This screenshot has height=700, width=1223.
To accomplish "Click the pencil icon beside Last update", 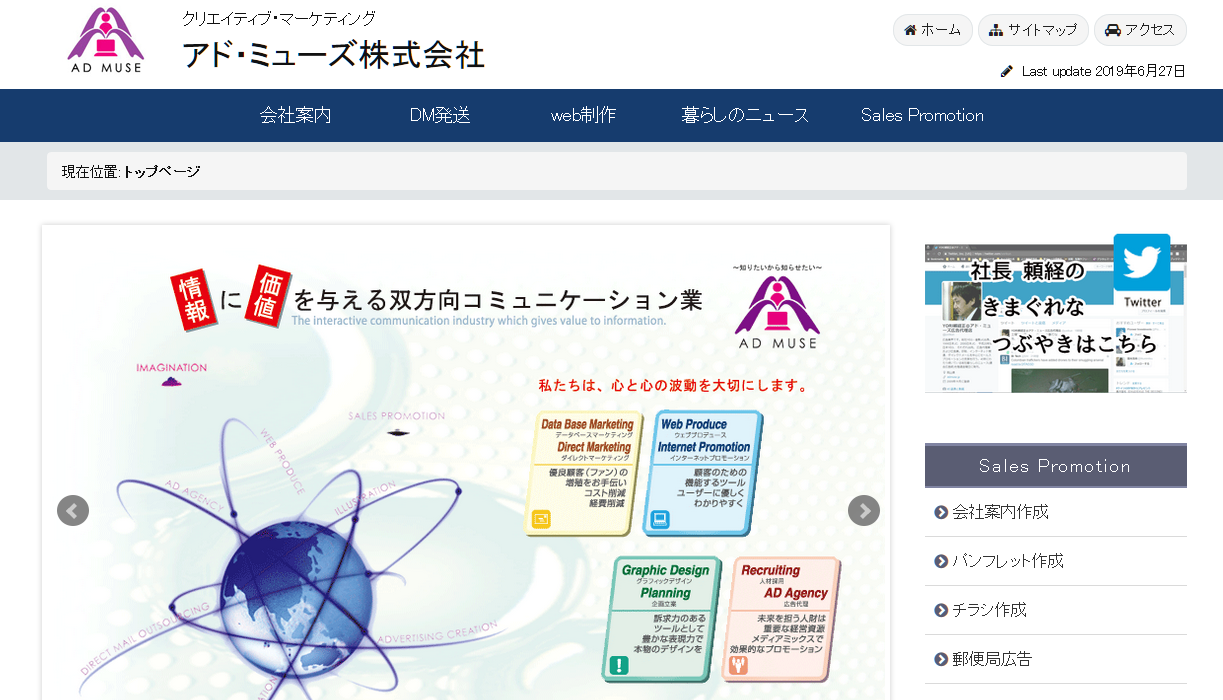I will click(1007, 71).
